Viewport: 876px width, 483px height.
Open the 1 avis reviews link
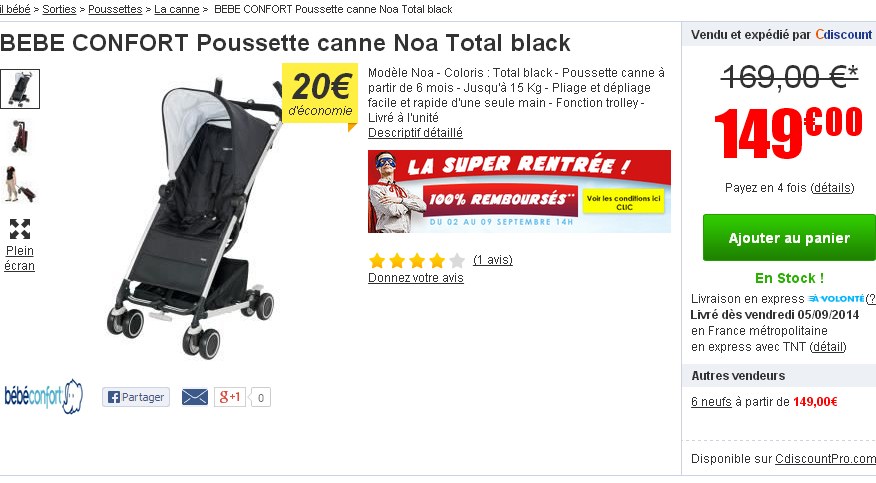(492, 260)
